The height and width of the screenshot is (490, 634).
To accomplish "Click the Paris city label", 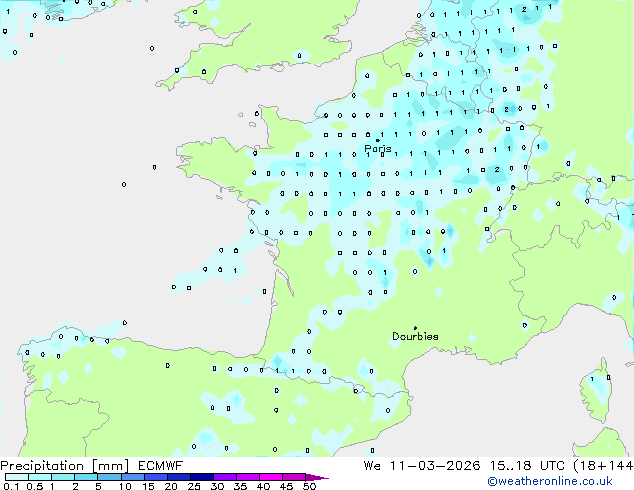I will (378, 148).
